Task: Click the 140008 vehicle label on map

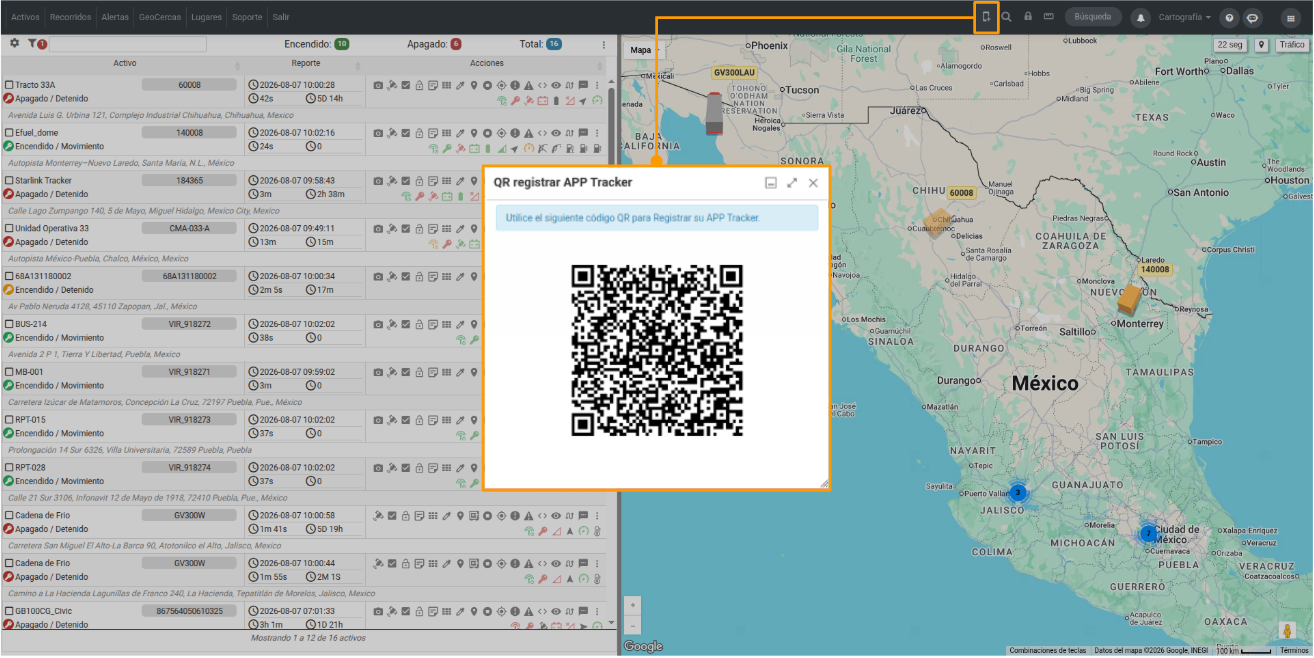Action: point(1155,269)
